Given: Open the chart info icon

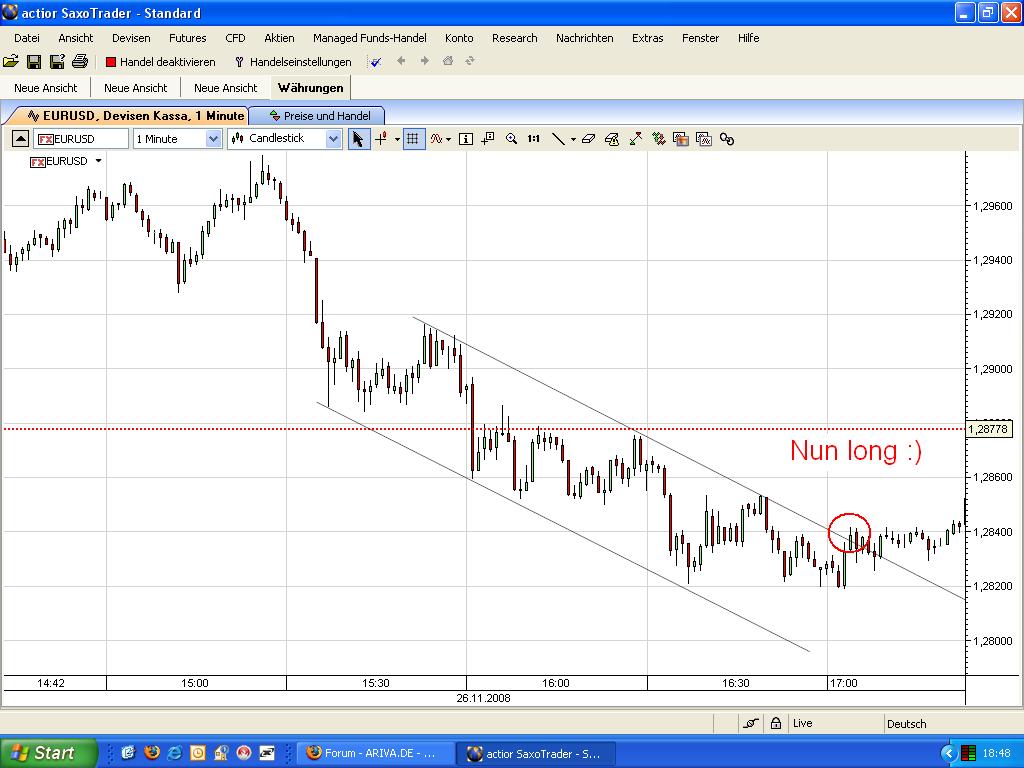Looking at the screenshot, I should pyautogui.click(x=465, y=139).
